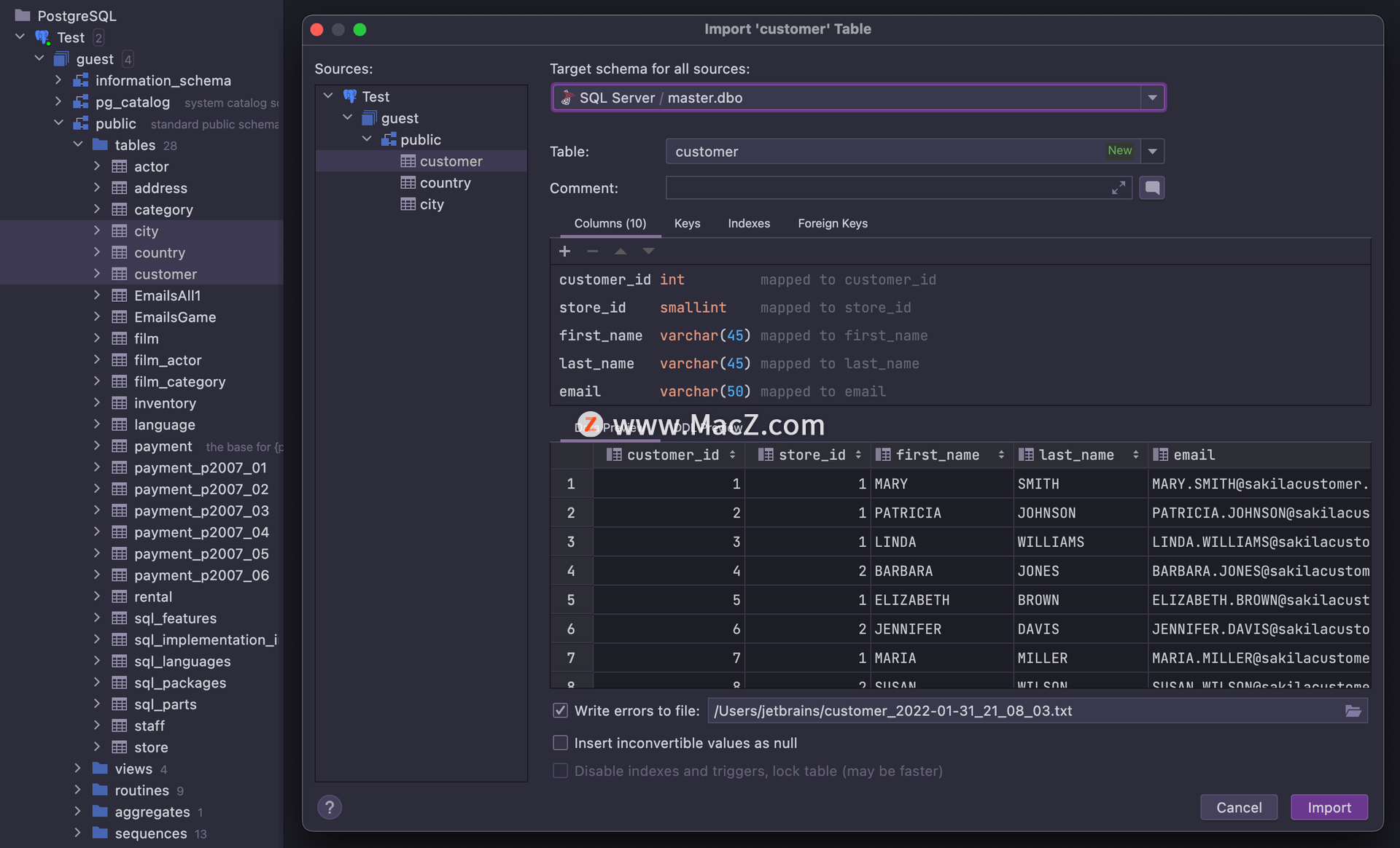Viewport: 1400px width, 848px height.
Task: Click the move row up icon in columns toolbar
Action: coord(619,251)
